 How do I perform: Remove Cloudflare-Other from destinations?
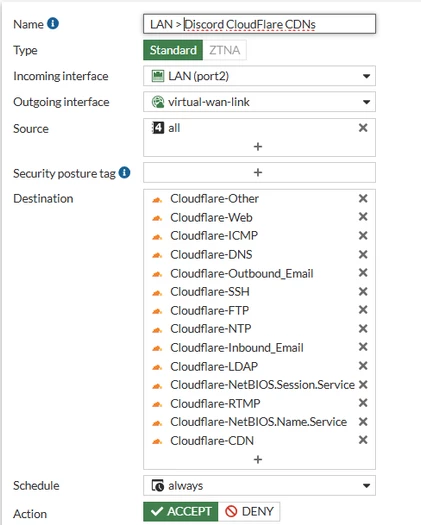pyautogui.click(x=363, y=198)
